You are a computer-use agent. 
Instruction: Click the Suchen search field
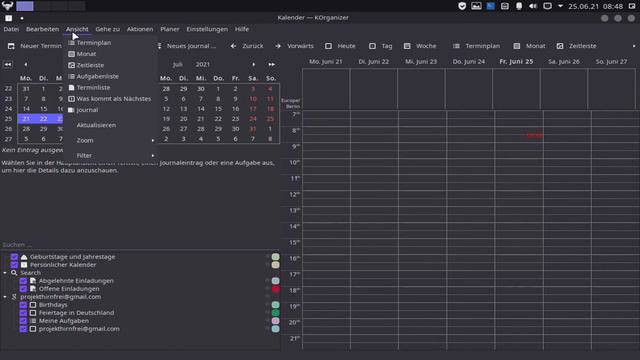click(x=140, y=245)
